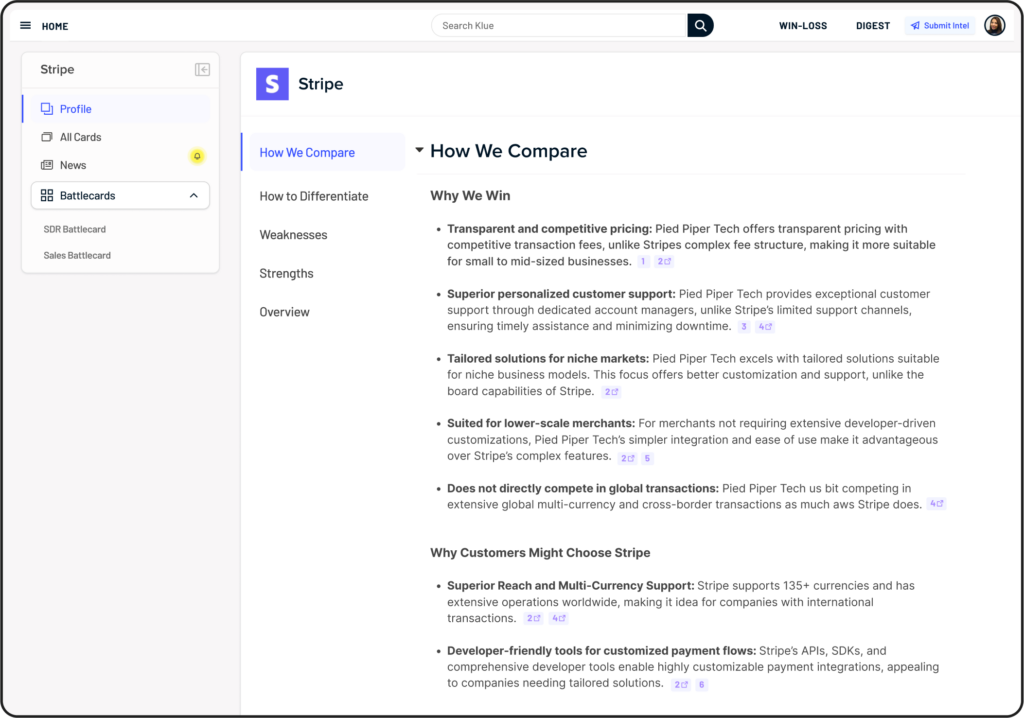Image resolution: width=1024 pixels, height=718 pixels.
Task: Open the hamburger menu icon
Action: 25,26
